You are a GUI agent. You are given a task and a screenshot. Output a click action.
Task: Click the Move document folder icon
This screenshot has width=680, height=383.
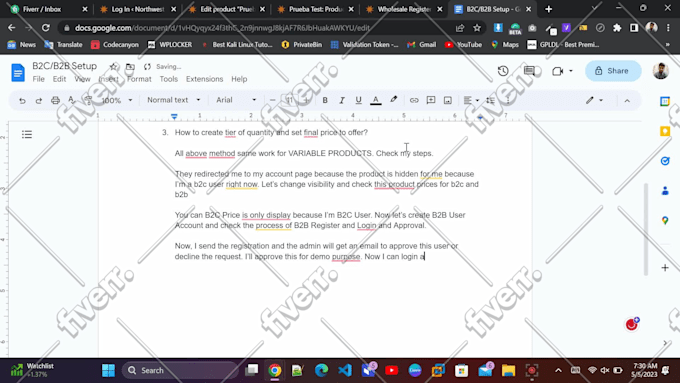[130, 66]
